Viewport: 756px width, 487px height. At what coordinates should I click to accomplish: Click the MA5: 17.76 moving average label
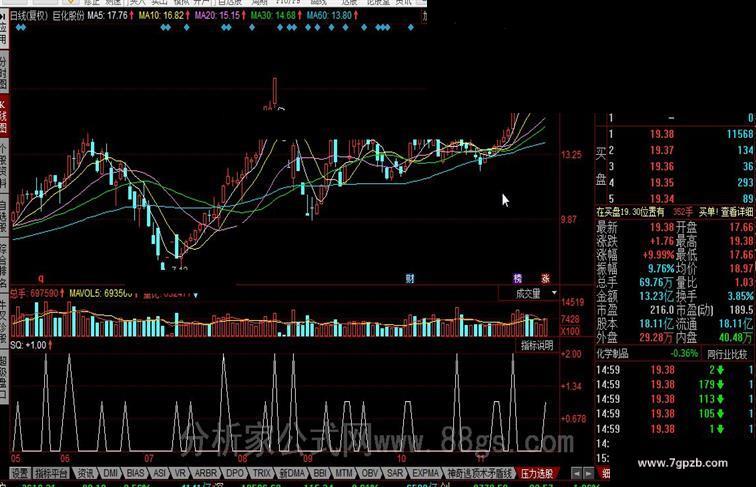point(110,15)
